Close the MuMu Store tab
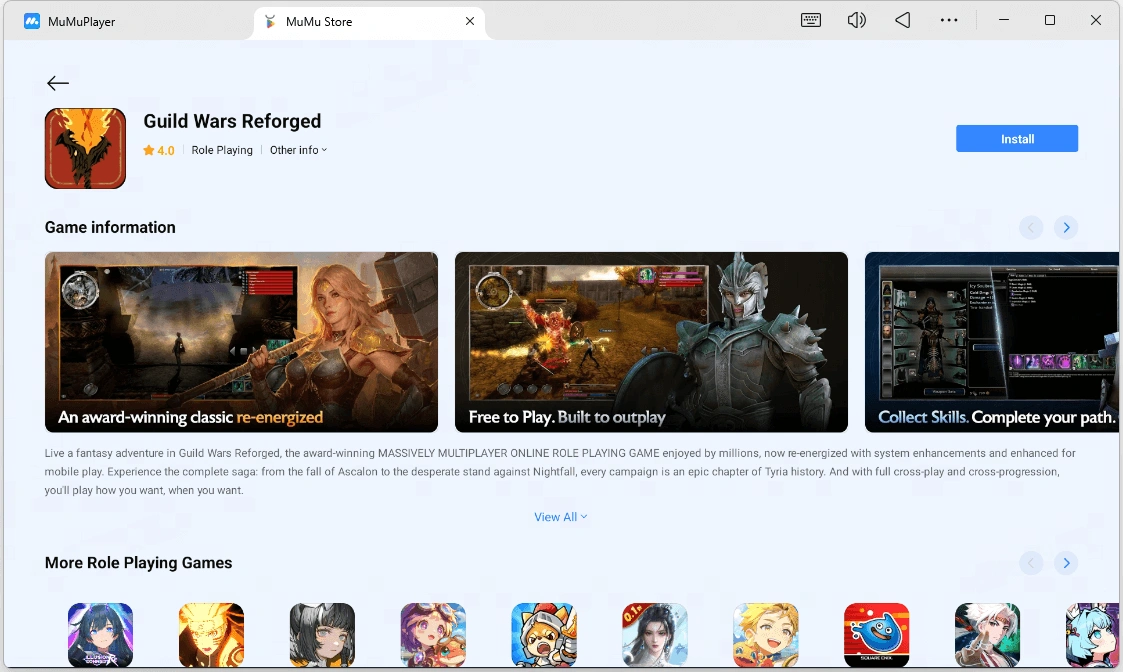 pos(470,21)
